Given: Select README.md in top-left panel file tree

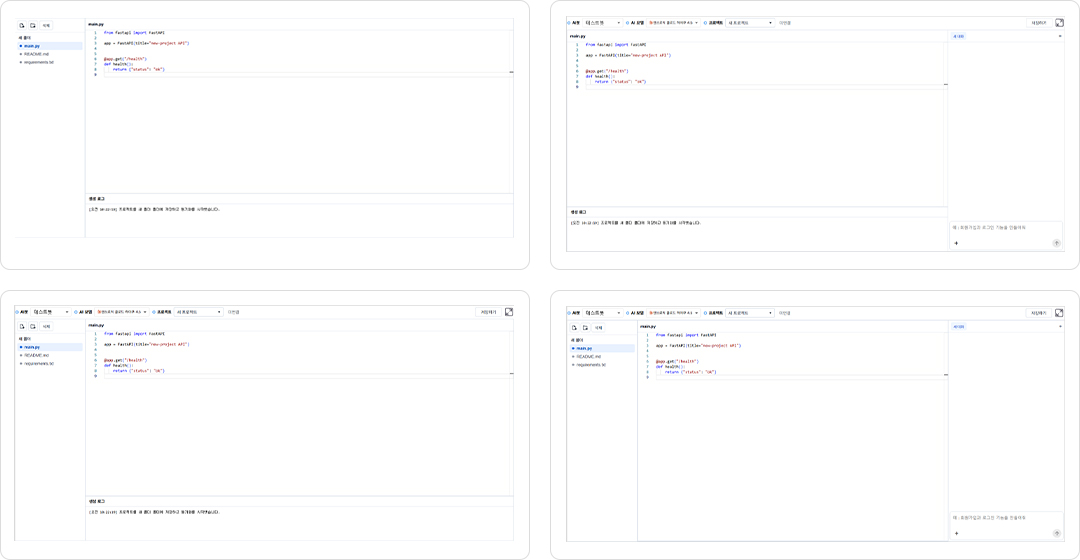Looking at the screenshot, I should click(x=37, y=54).
